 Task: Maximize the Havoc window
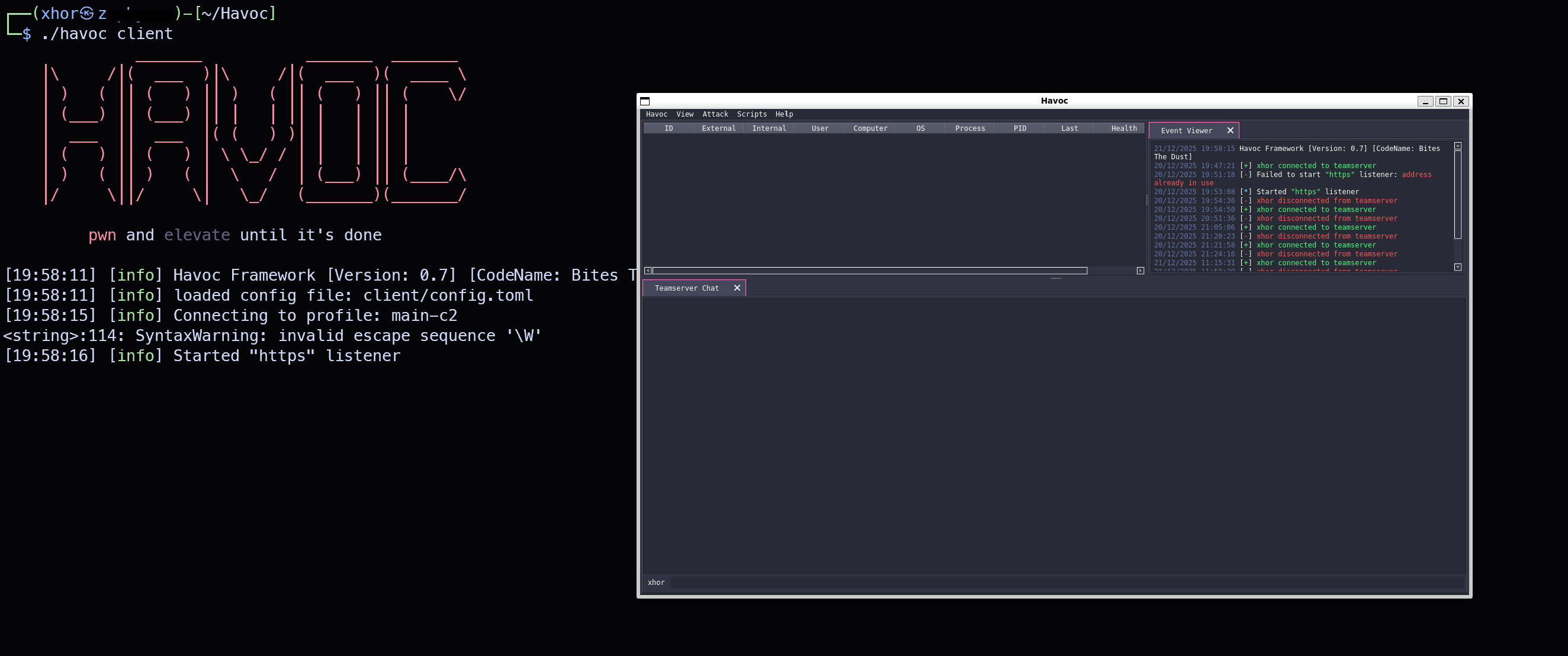tap(1443, 101)
